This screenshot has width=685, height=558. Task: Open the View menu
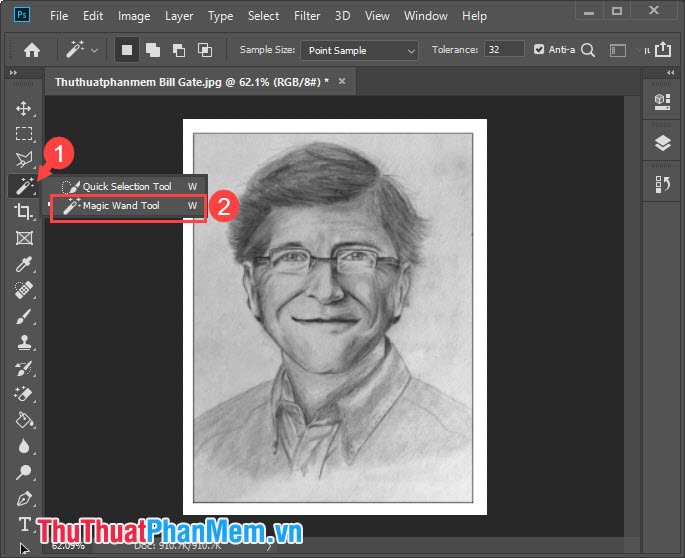[x=377, y=16]
